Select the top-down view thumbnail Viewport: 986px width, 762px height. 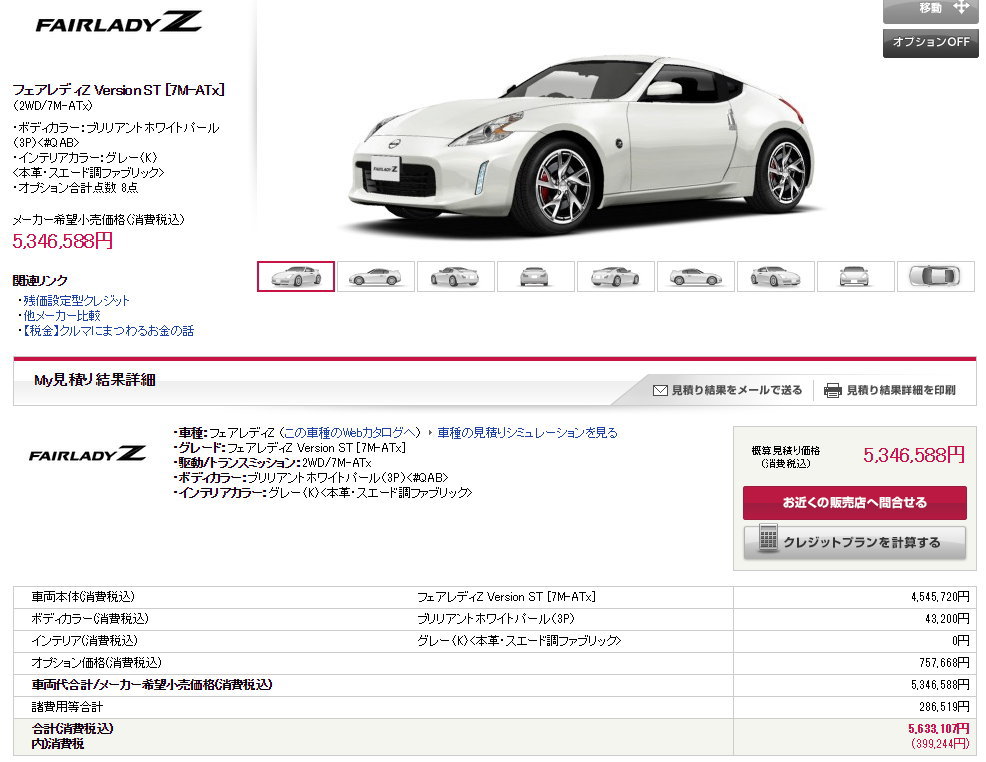click(935, 277)
